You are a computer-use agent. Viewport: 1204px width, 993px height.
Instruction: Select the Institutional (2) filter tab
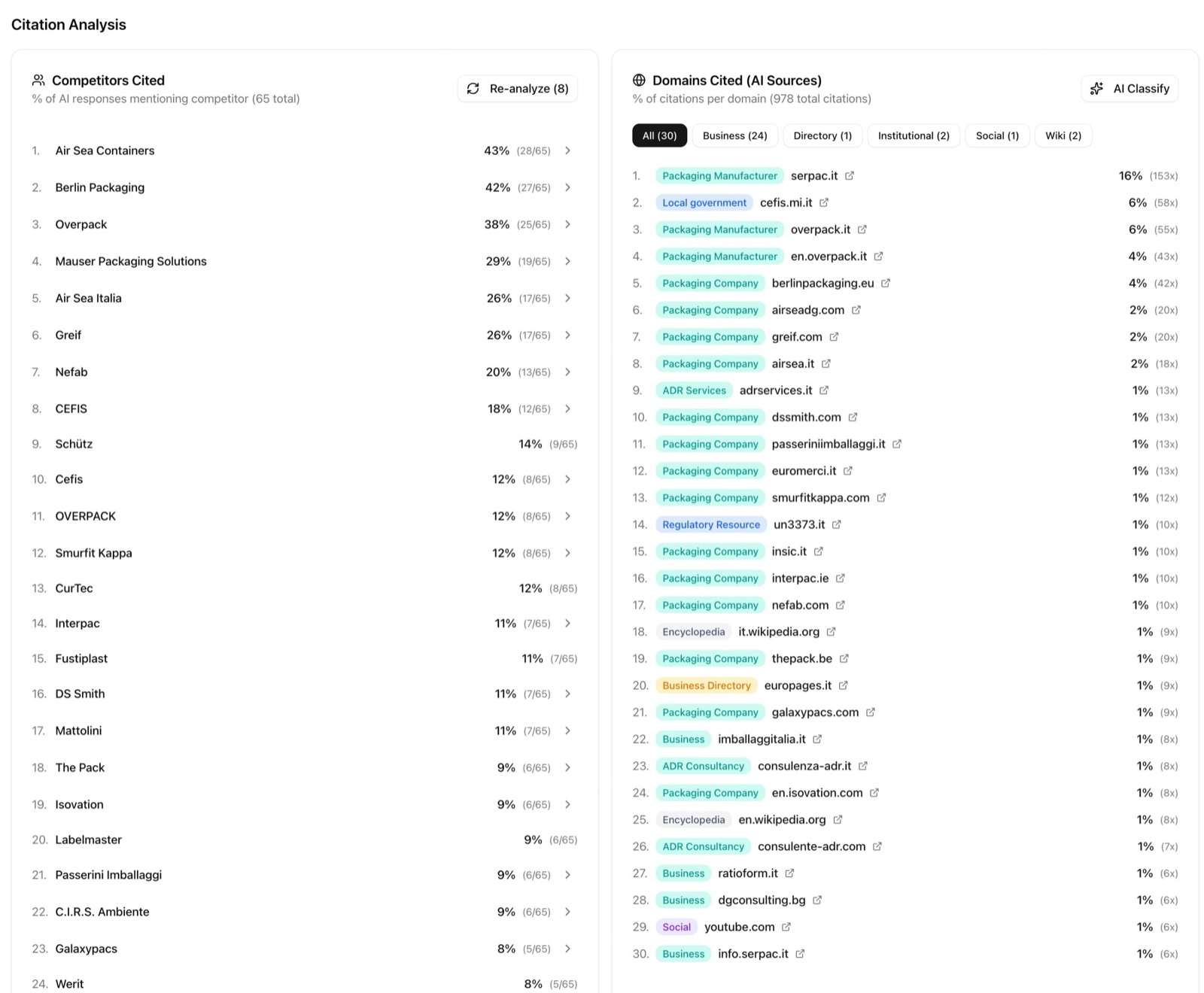tap(914, 135)
